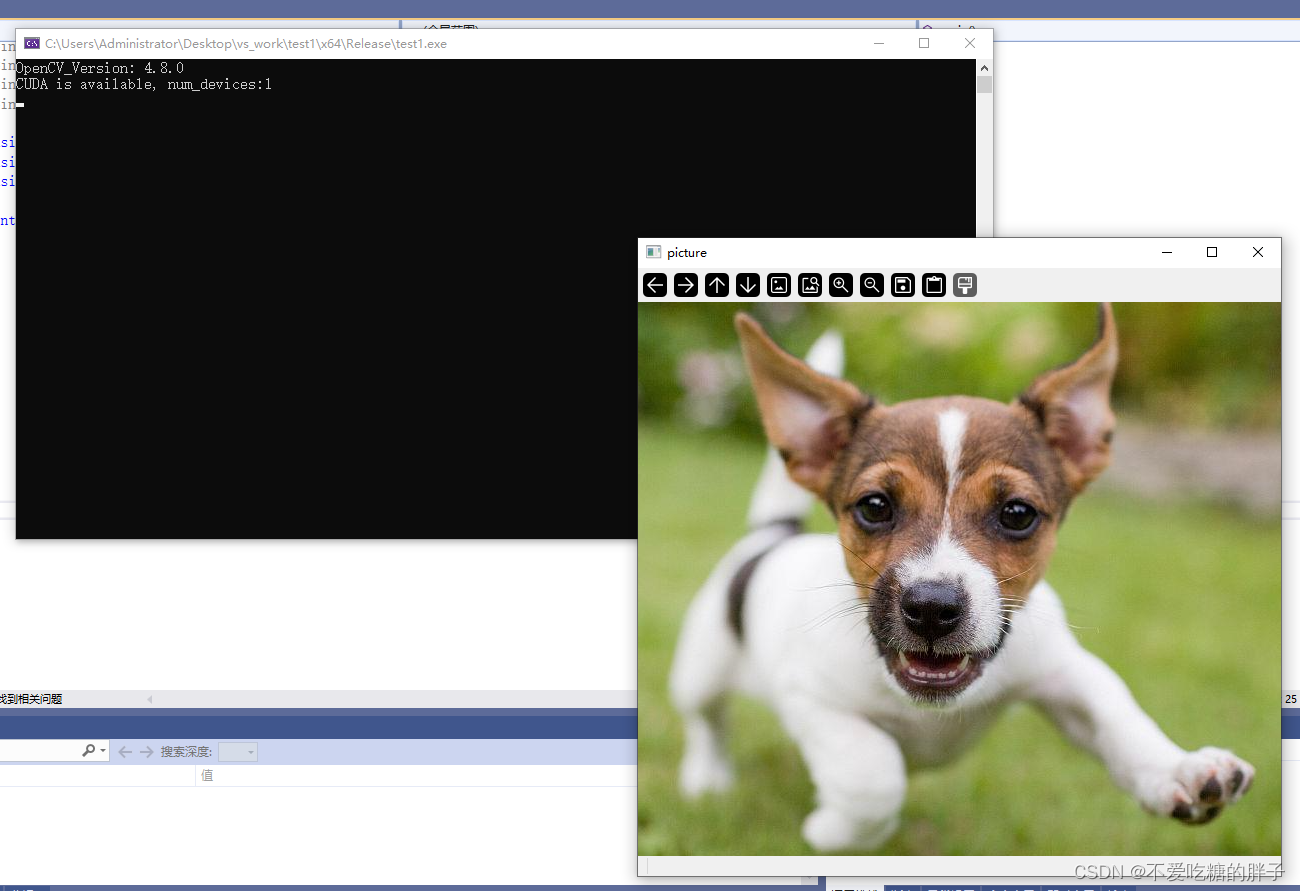Pan the image up using the up arrow icon
This screenshot has height=891, width=1300.
(716, 285)
